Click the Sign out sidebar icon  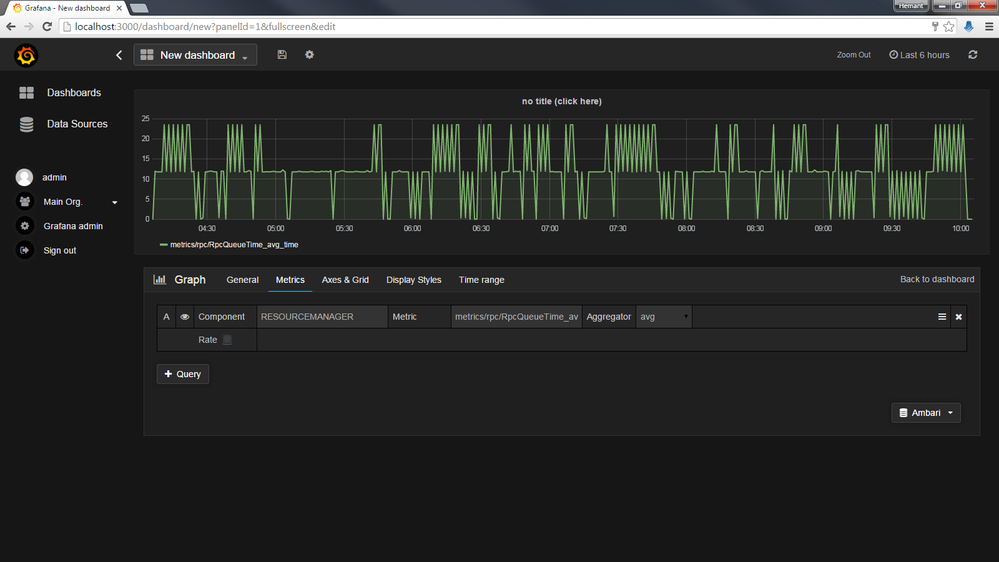(25, 250)
